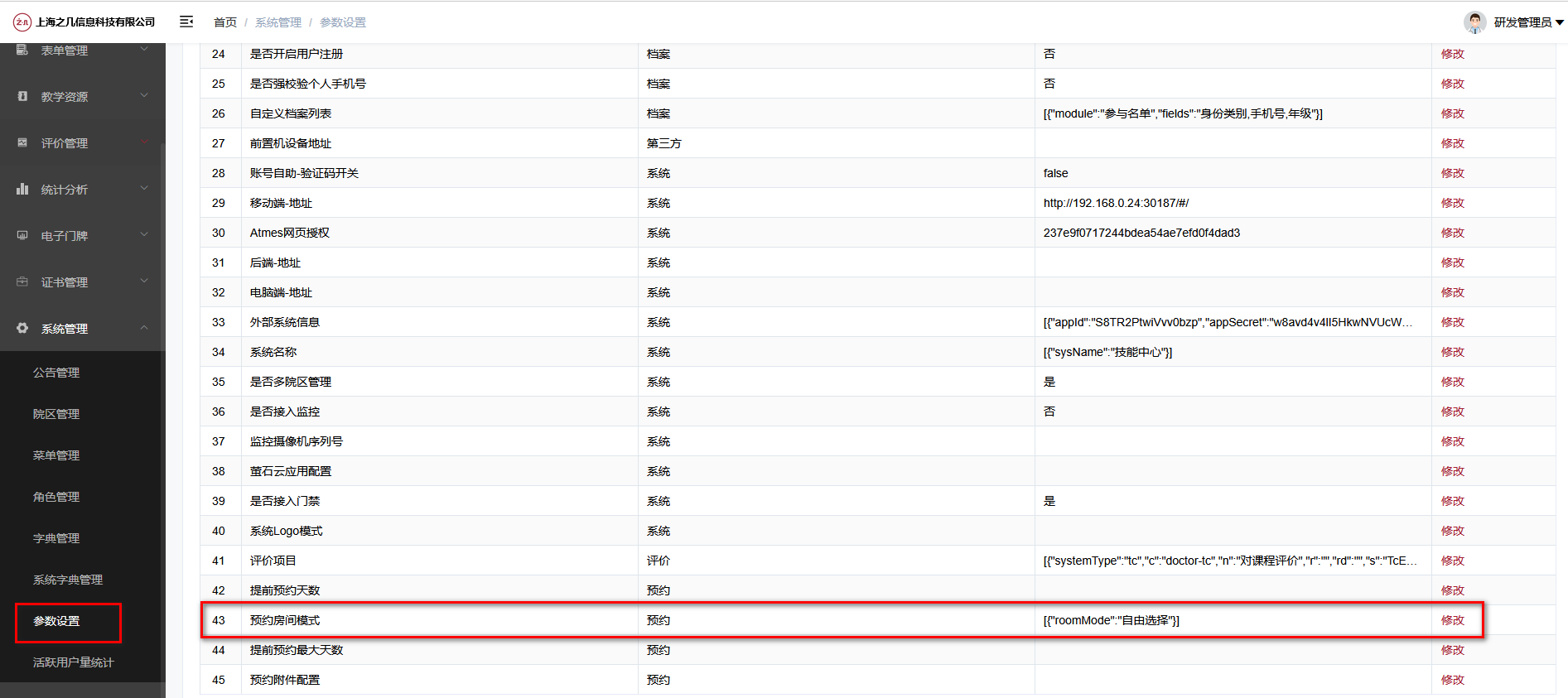Click 修改 for 系统Logo模式
This screenshot has height=698, width=1568.
(x=1453, y=531)
